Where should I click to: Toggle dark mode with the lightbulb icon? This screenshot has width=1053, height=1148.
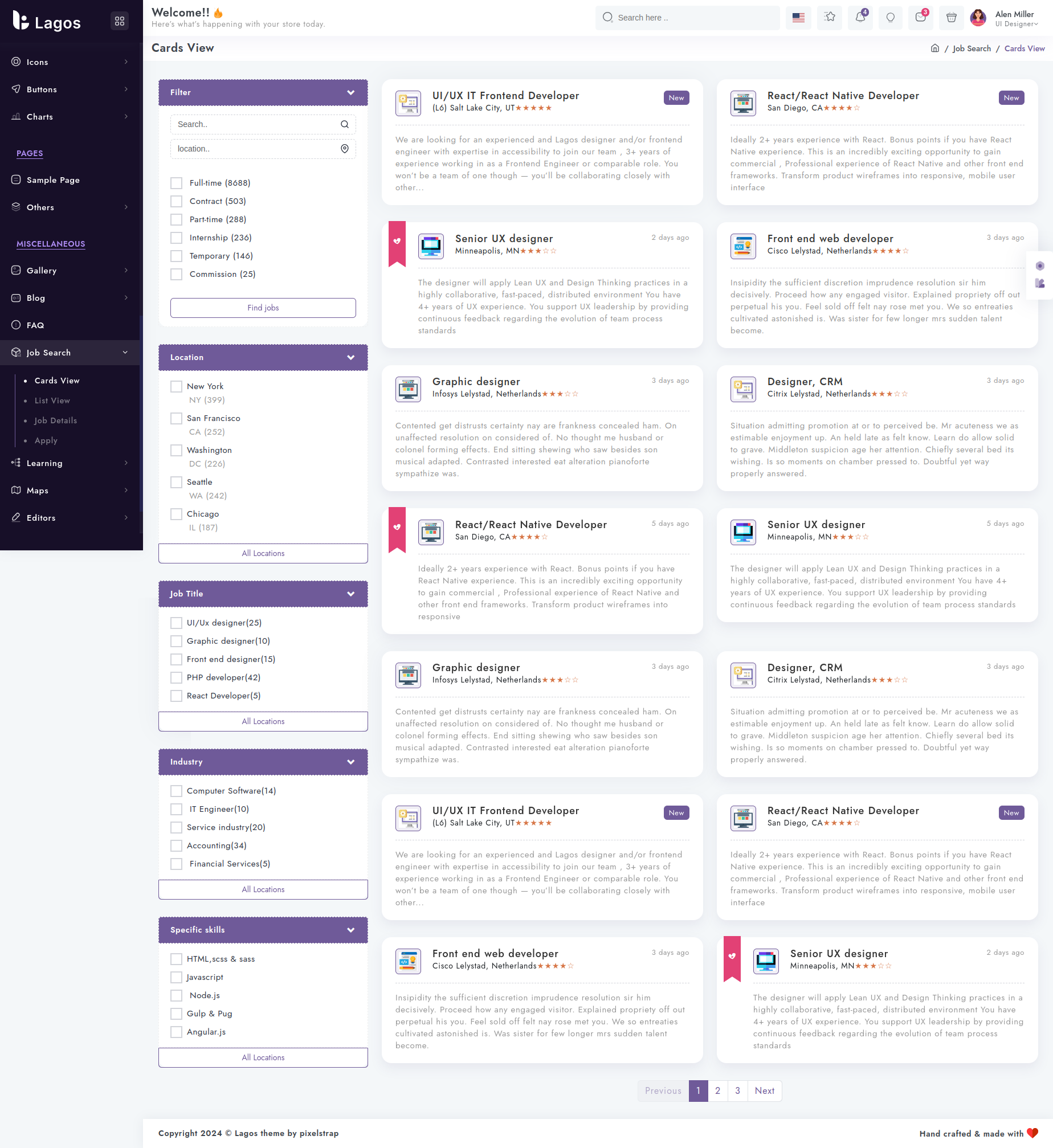(x=890, y=18)
